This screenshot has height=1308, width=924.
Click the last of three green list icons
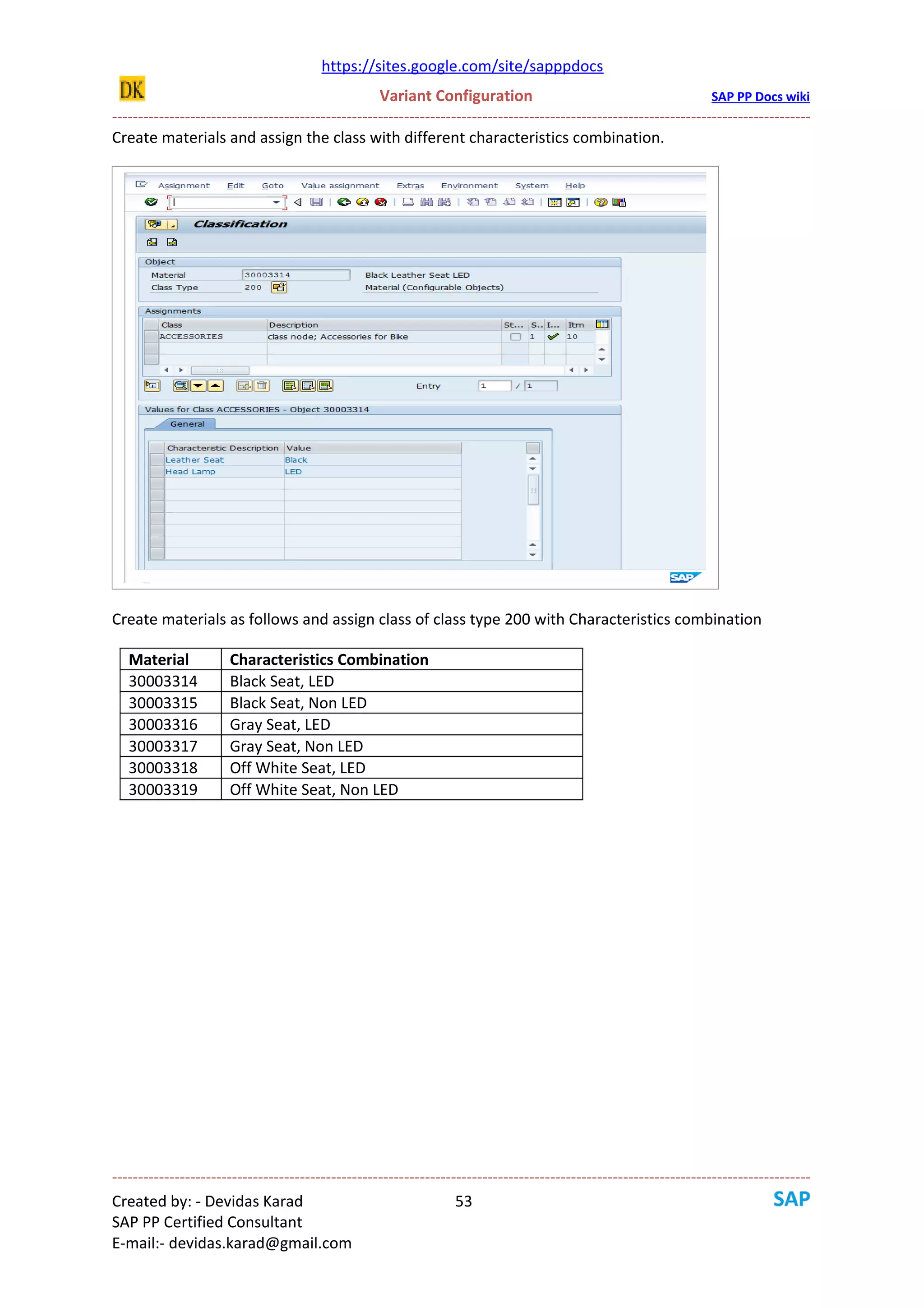click(x=326, y=386)
